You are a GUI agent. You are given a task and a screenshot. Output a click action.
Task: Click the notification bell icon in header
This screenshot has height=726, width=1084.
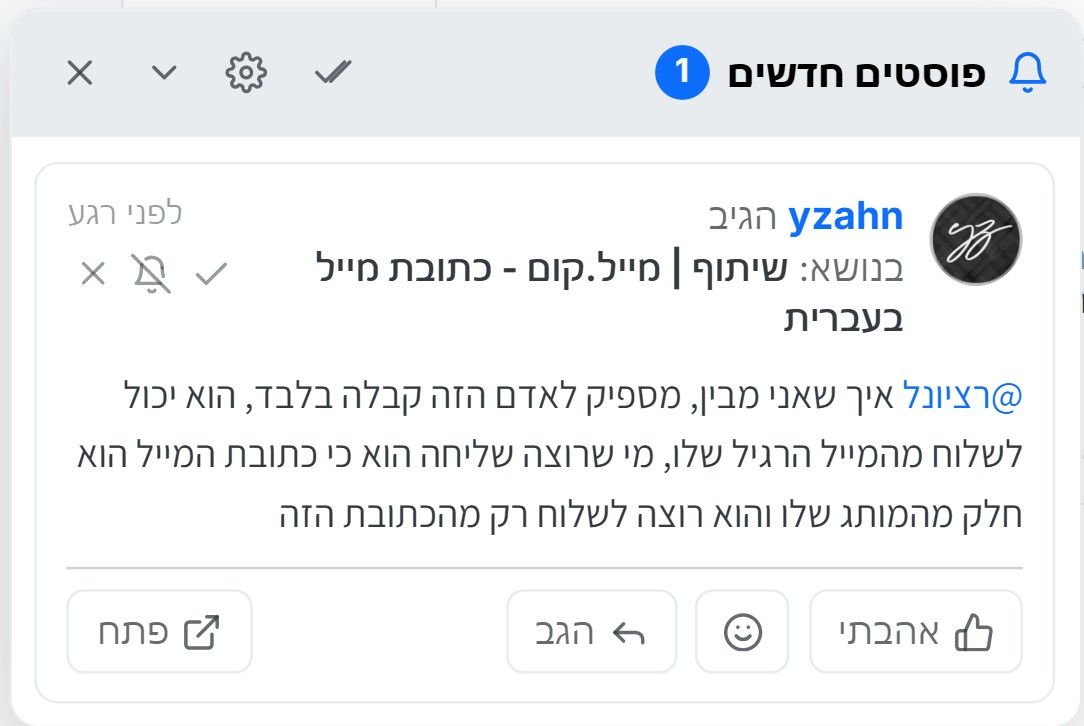click(x=1028, y=73)
